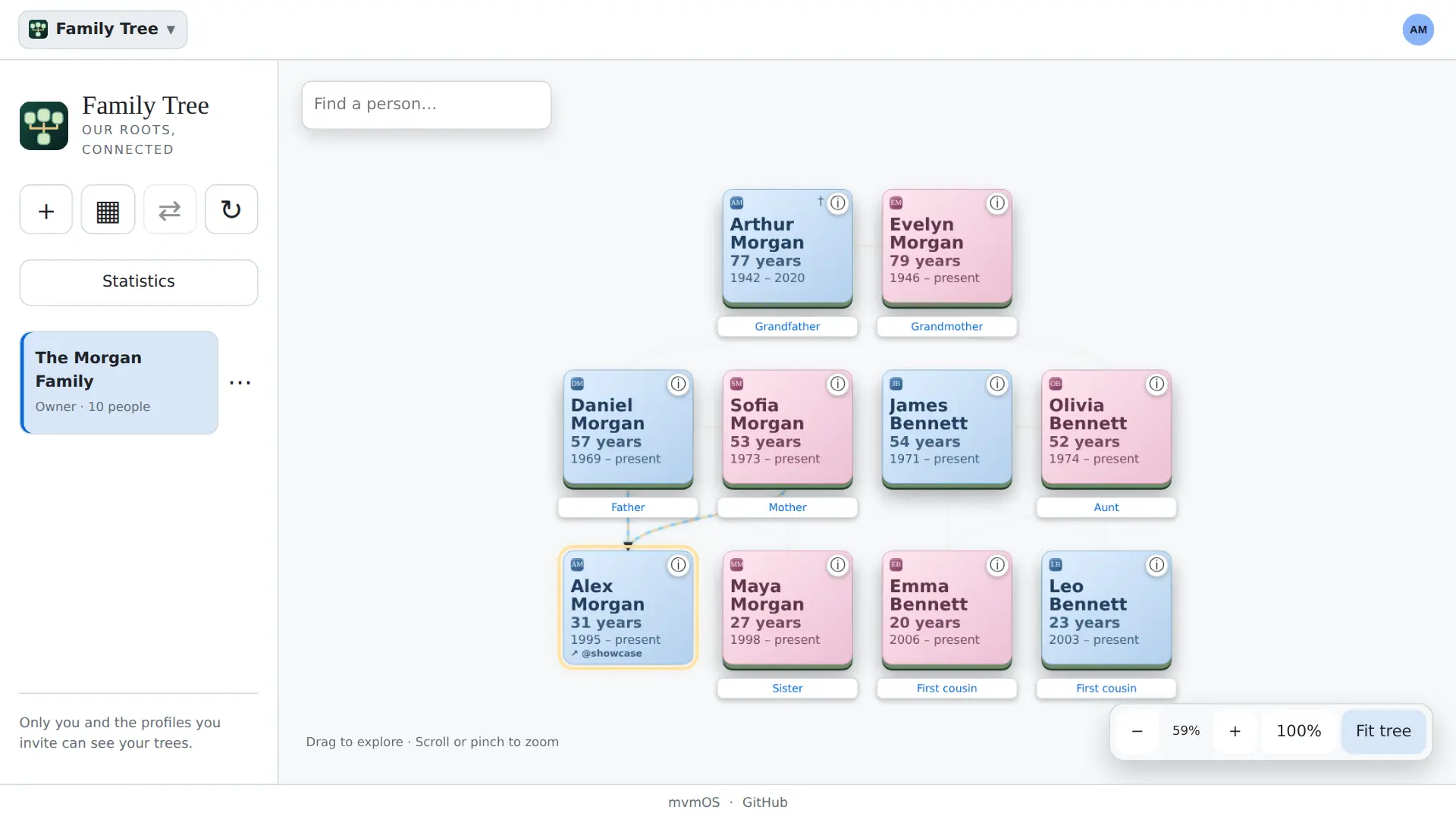Open the grid table view icon

click(x=108, y=210)
